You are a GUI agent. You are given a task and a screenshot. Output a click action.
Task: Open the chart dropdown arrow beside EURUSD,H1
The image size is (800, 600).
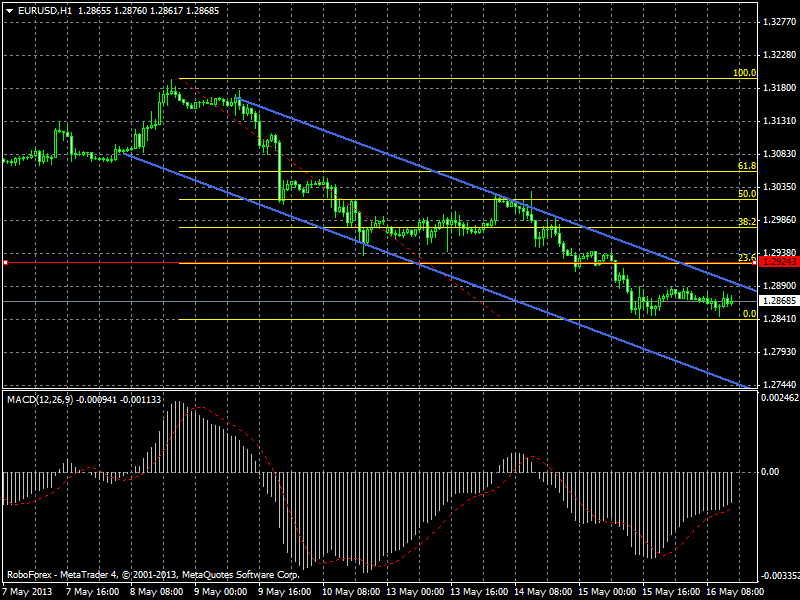click(x=9, y=11)
